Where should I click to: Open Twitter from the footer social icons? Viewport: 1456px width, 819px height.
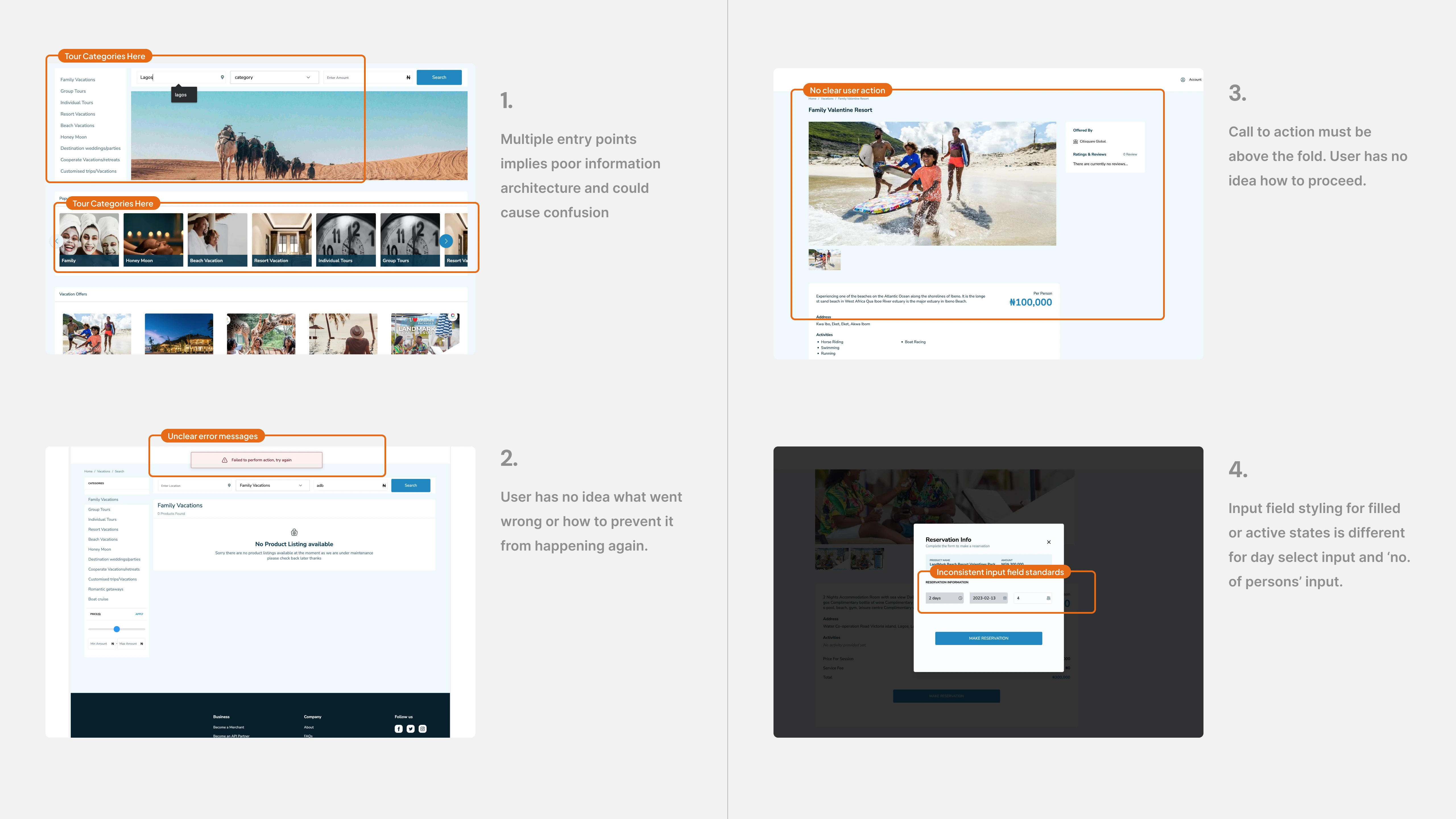coord(410,729)
